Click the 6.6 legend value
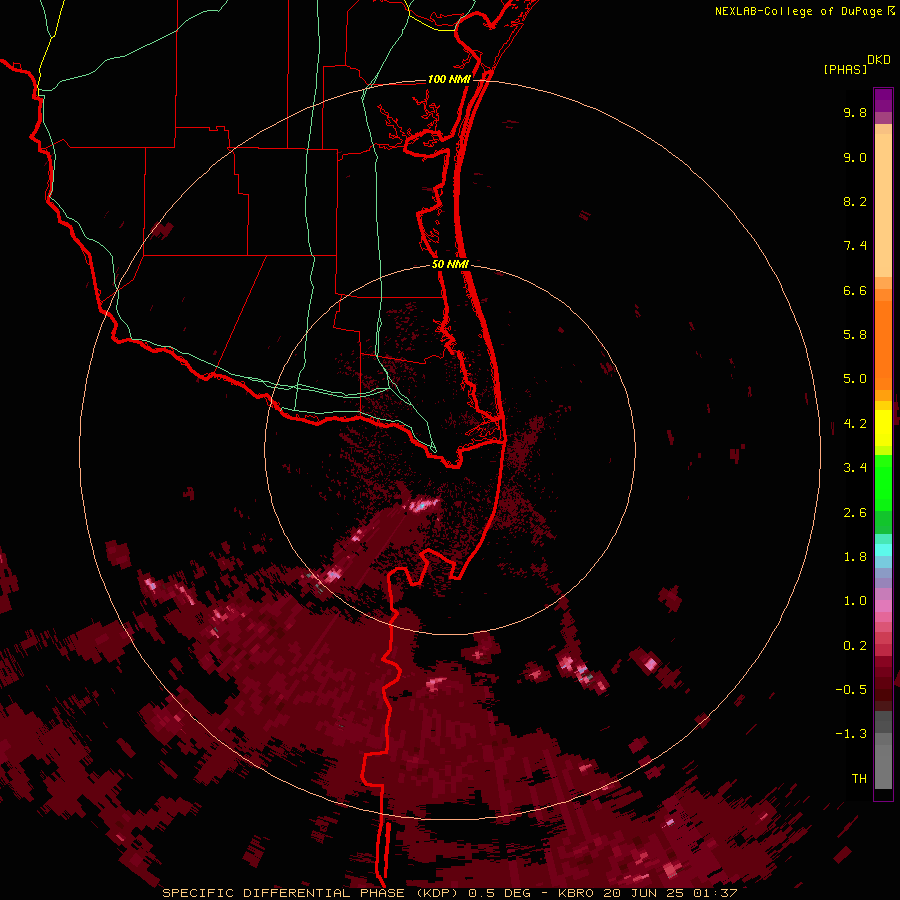This screenshot has width=900, height=900. point(855,290)
